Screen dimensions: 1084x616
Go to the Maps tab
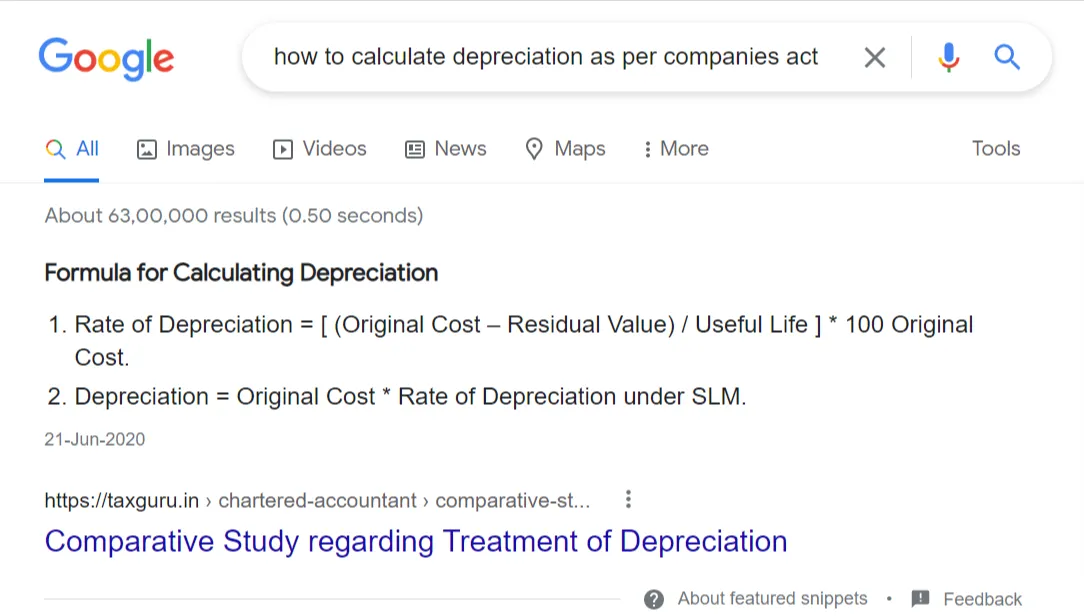pyautogui.click(x=566, y=149)
